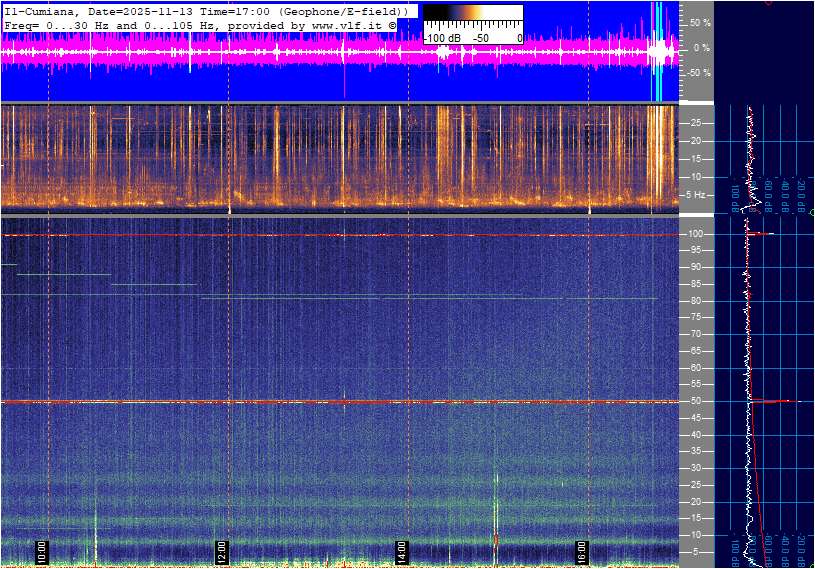815x569 pixels.
Task: Click the 25 Hz label on upper axis
Action: click(x=695, y=123)
